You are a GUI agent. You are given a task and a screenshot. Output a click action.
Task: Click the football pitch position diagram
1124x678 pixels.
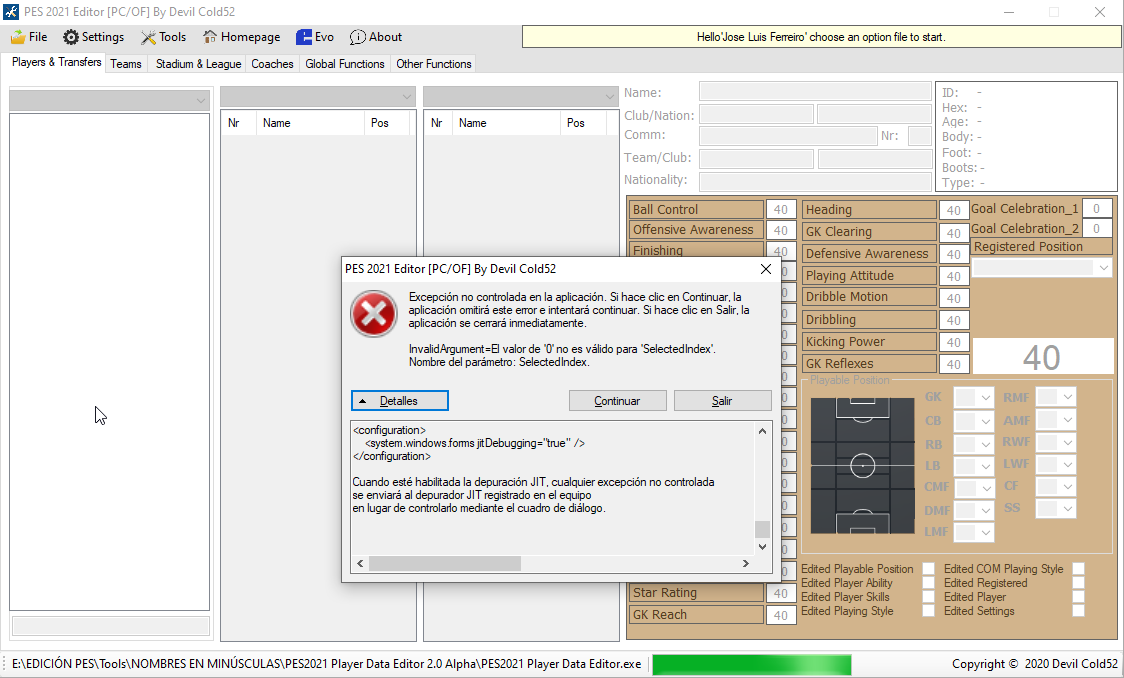pos(862,466)
